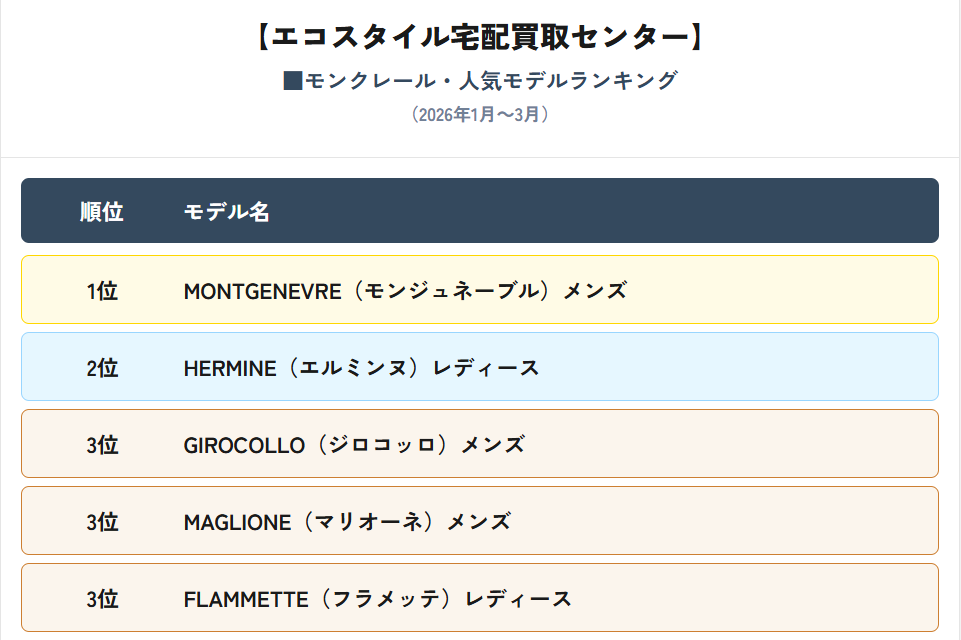Select the 2位 rank cell
The width and height of the screenshot is (961, 640).
pyautogui.click(x=102, y=368)
